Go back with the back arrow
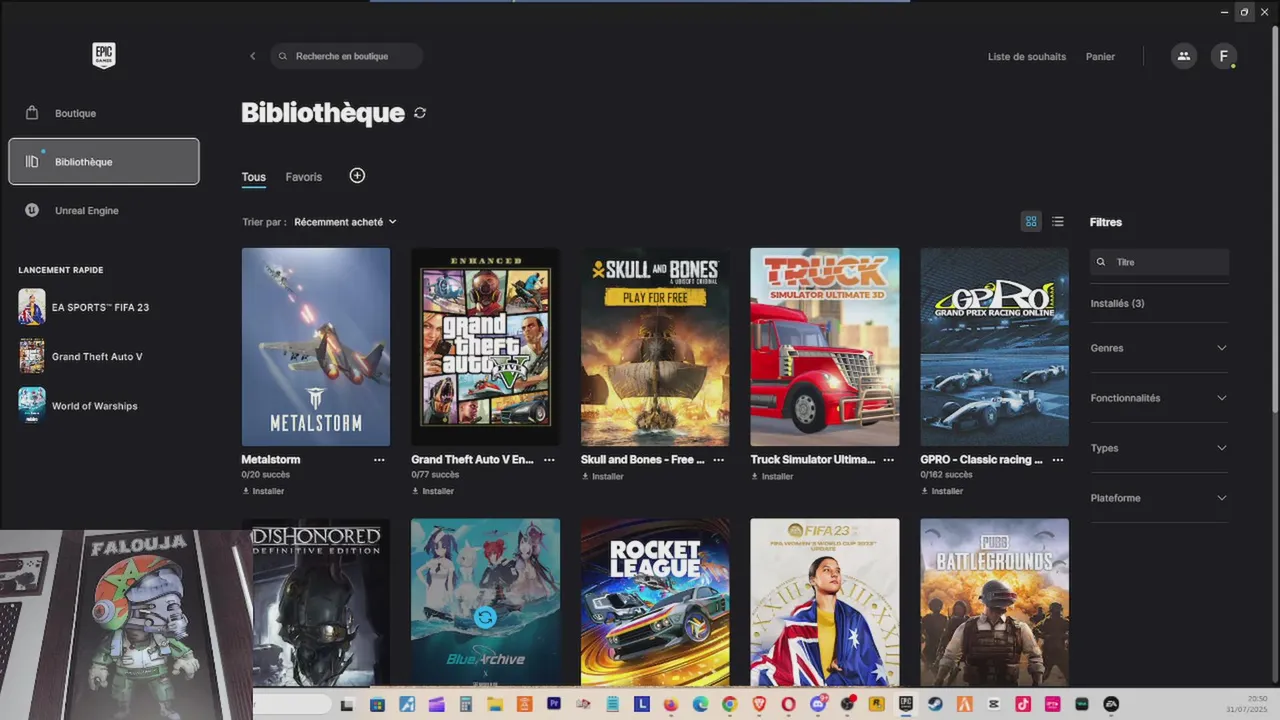This screenshot has height=720, width=1280. click(252, 56)
